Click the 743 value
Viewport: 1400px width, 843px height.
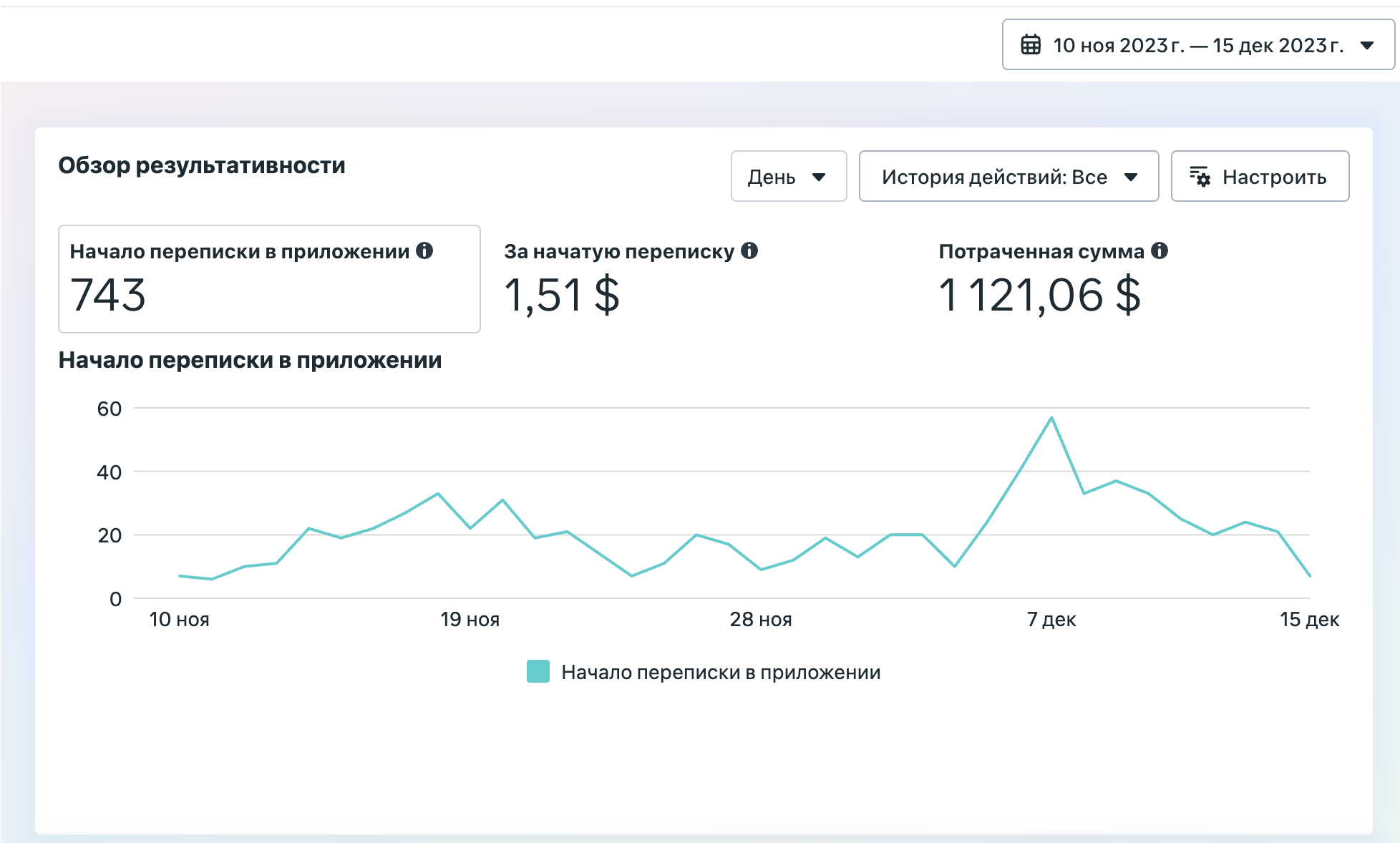pyautogui.click(x=108, y=295)
